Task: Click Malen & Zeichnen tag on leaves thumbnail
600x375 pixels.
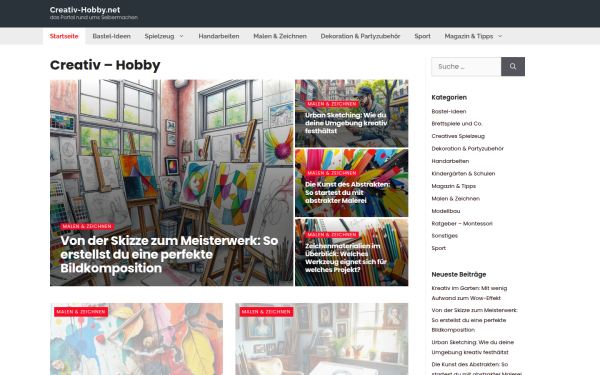Action: [81, 312]
